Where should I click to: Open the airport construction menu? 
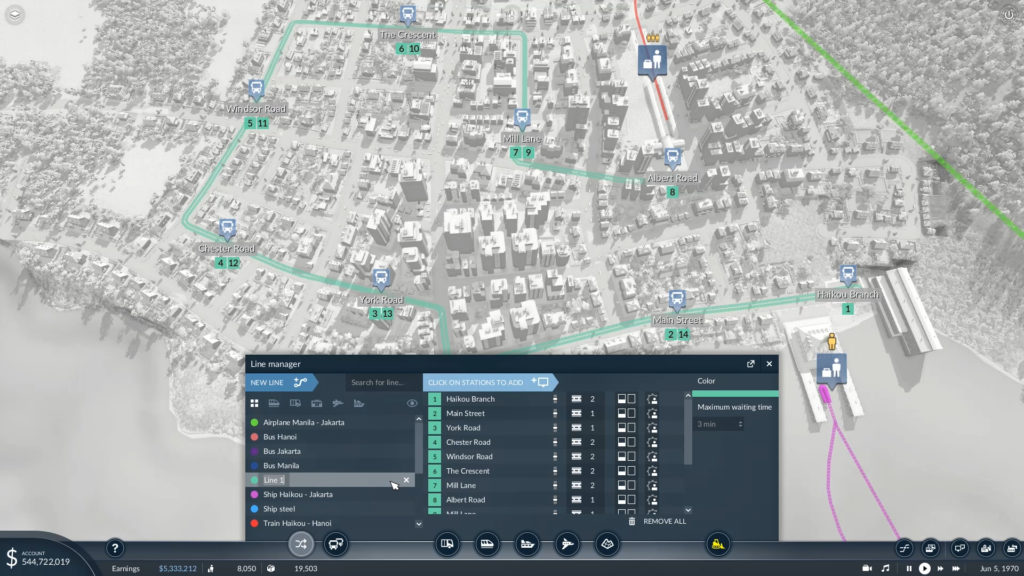[x=566, y=544]
